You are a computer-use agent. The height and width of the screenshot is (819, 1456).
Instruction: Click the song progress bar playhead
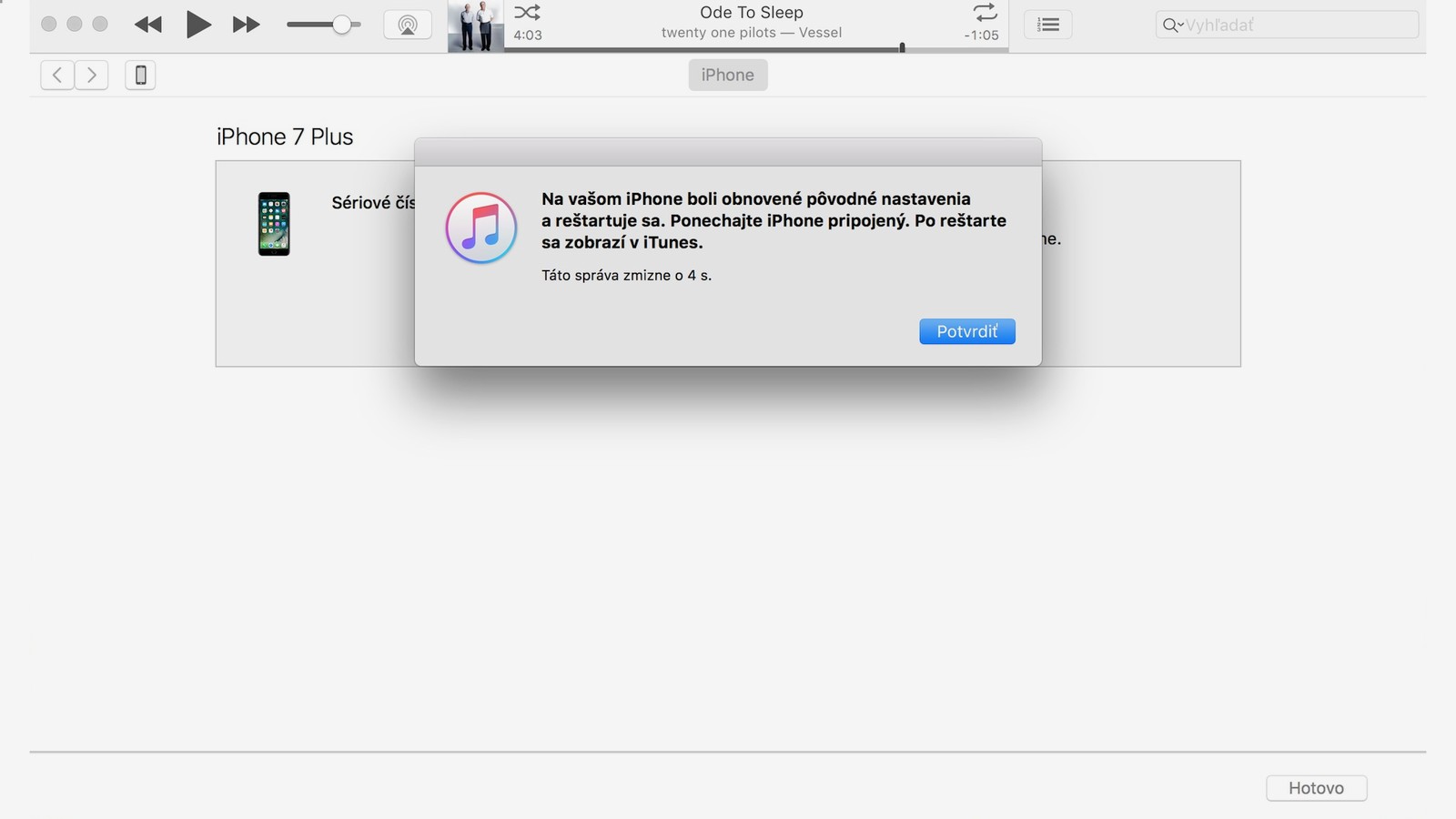902,47
